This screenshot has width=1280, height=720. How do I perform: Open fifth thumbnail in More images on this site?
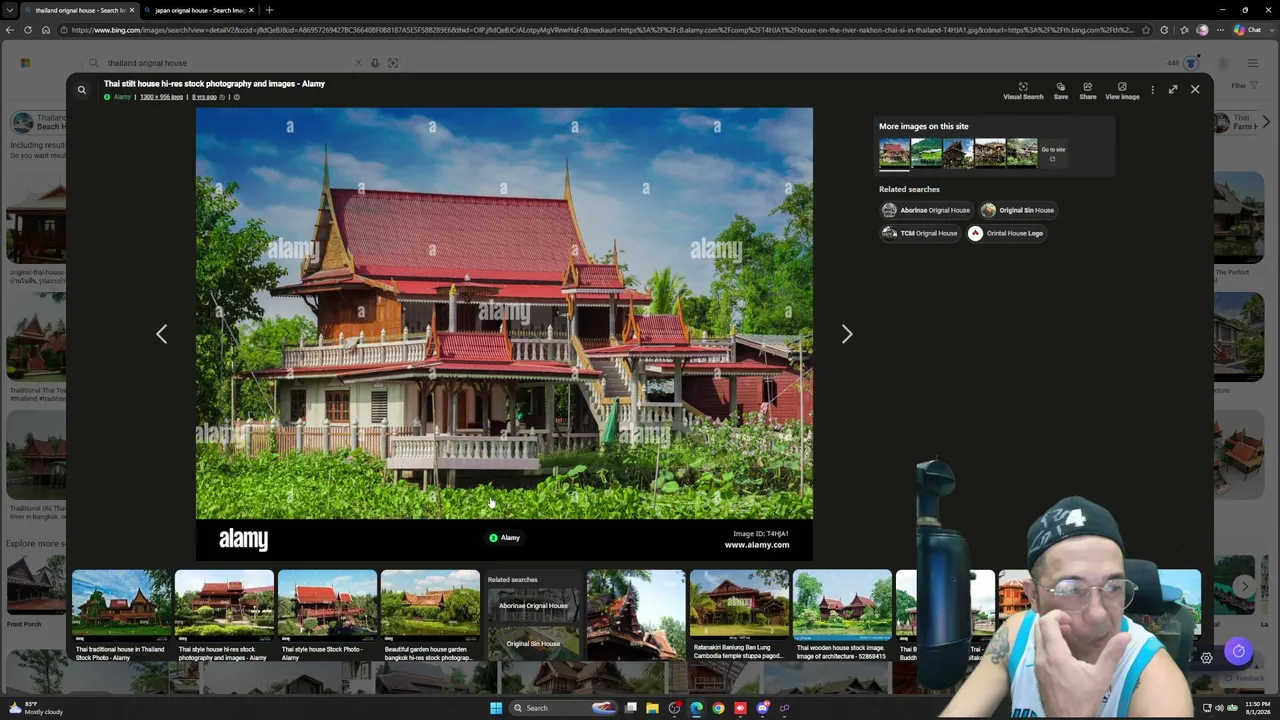tap(1022, 152)
